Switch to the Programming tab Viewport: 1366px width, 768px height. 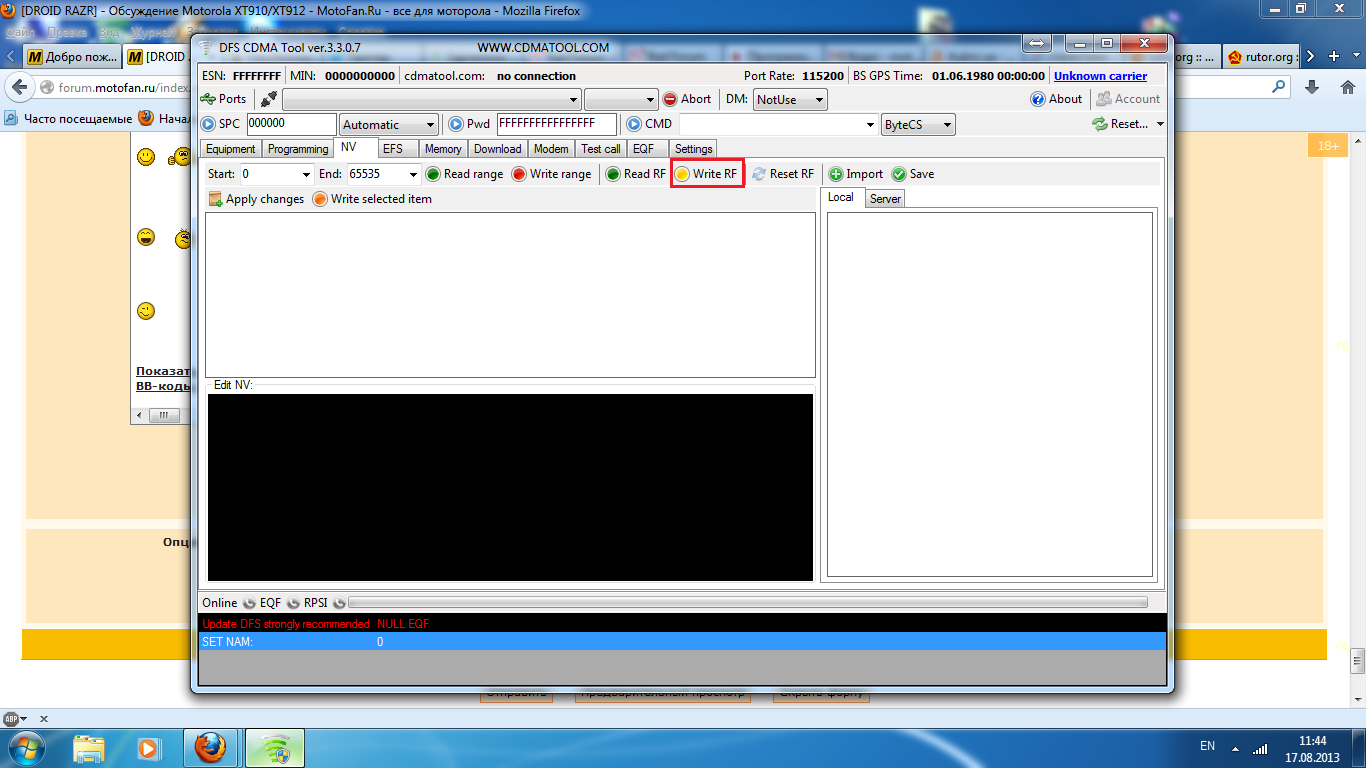tap(298, 149)
